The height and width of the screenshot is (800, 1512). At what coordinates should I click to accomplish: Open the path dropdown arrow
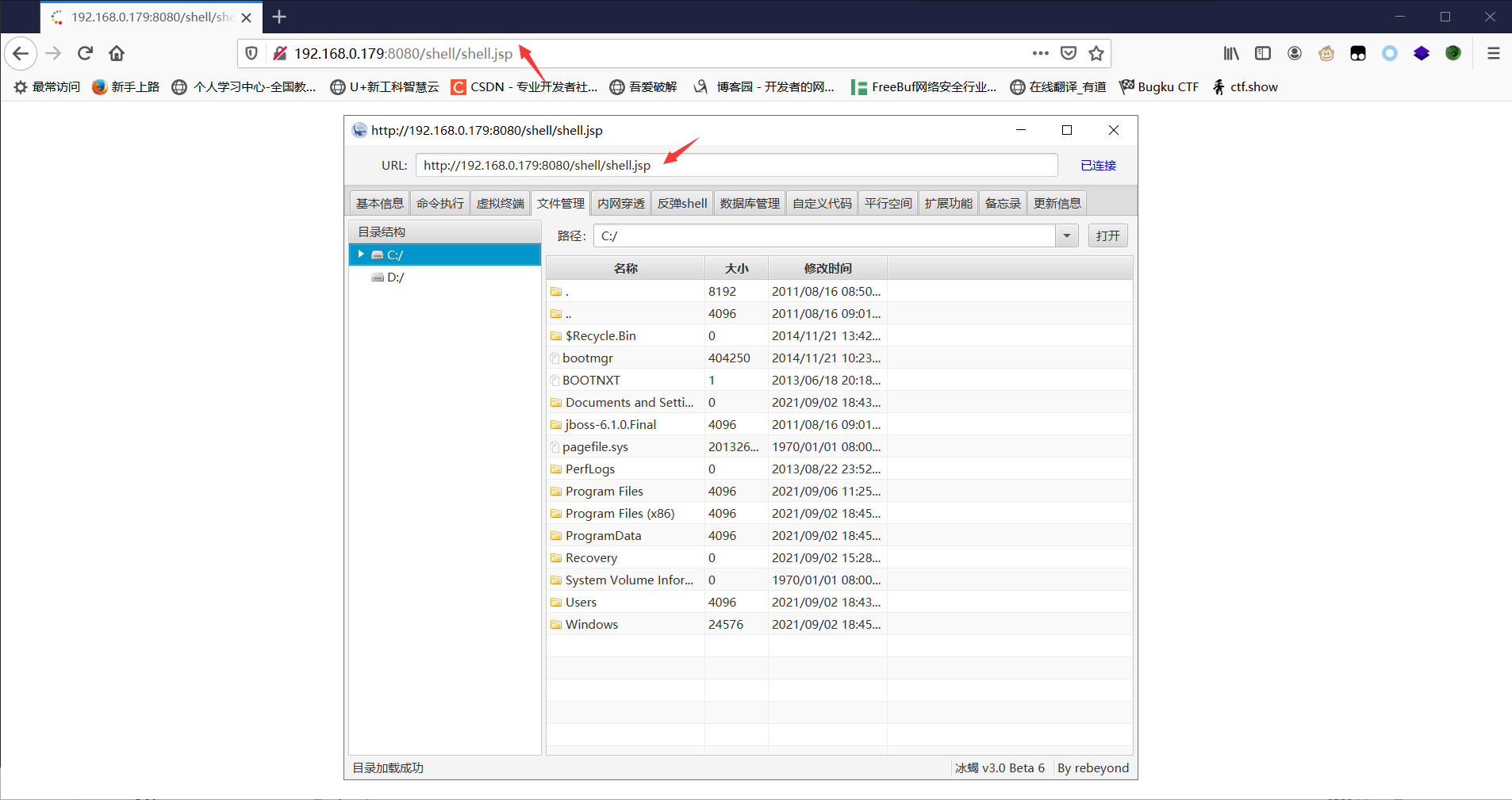[1067, 235]
